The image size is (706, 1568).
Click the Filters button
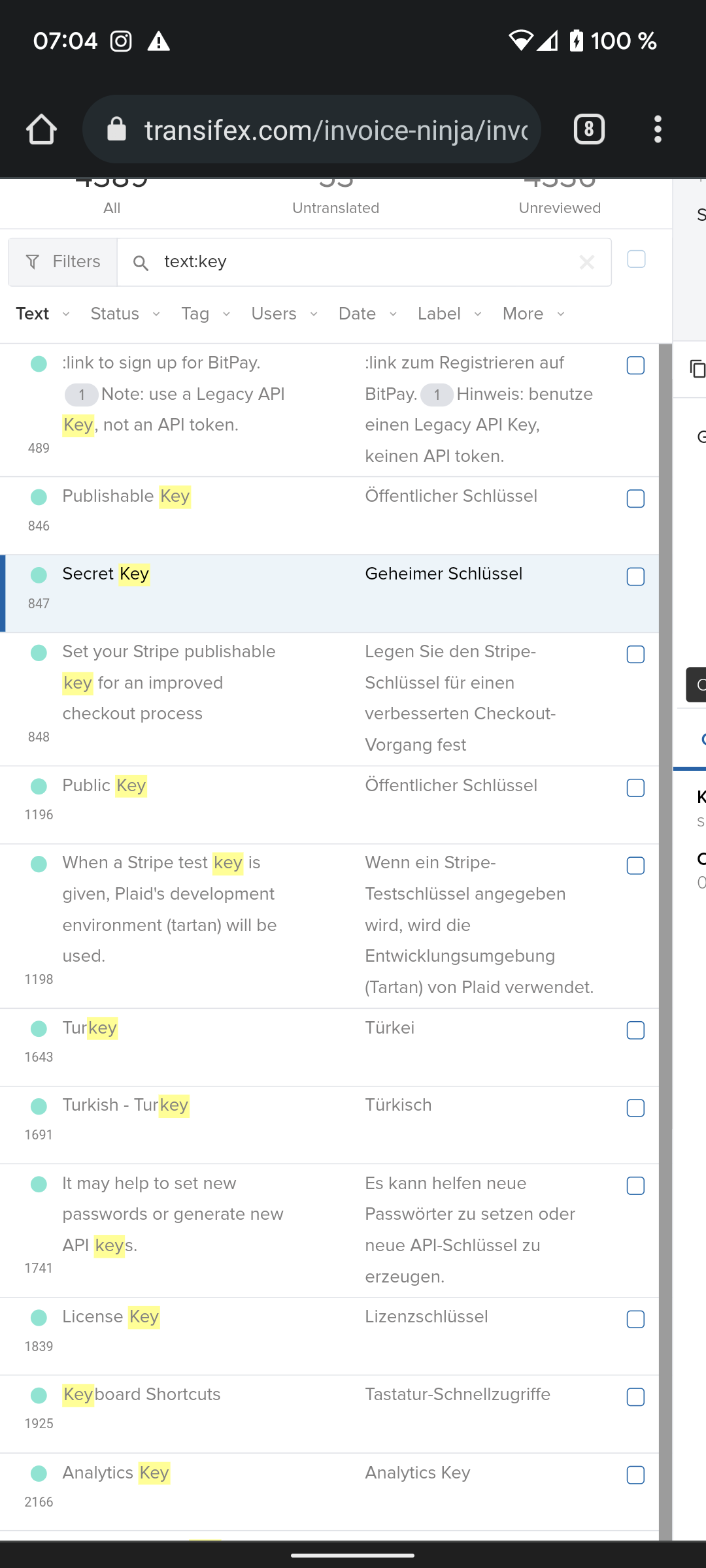pos(63,261)
